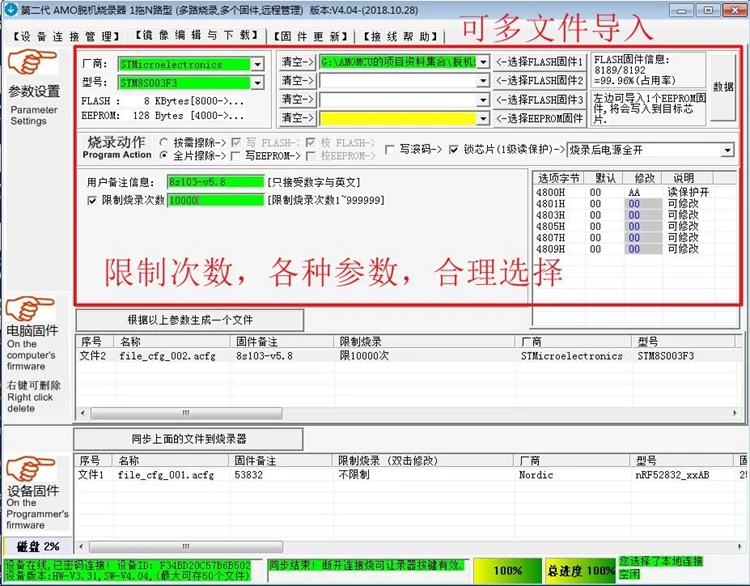Click 选项字节 column header

[x=558, y=178]
